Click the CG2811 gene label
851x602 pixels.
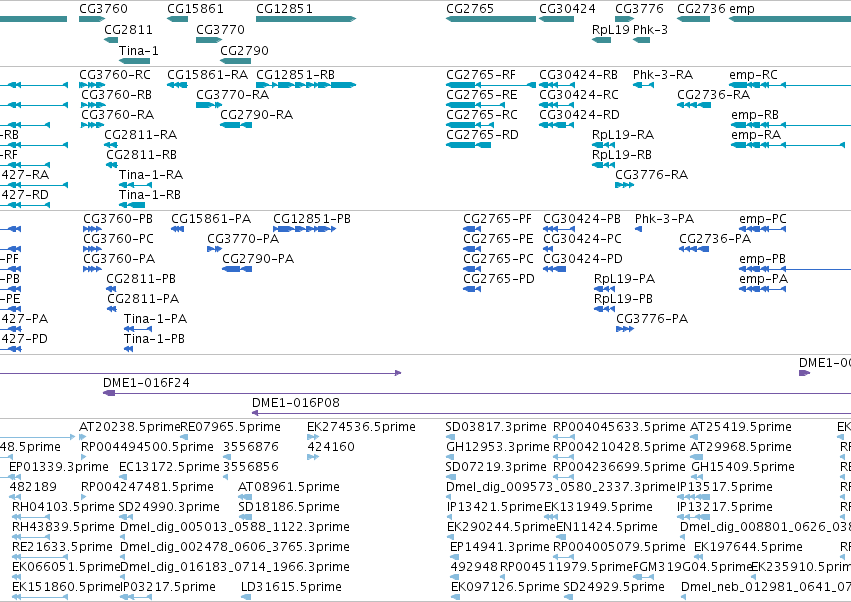[128, 30]
